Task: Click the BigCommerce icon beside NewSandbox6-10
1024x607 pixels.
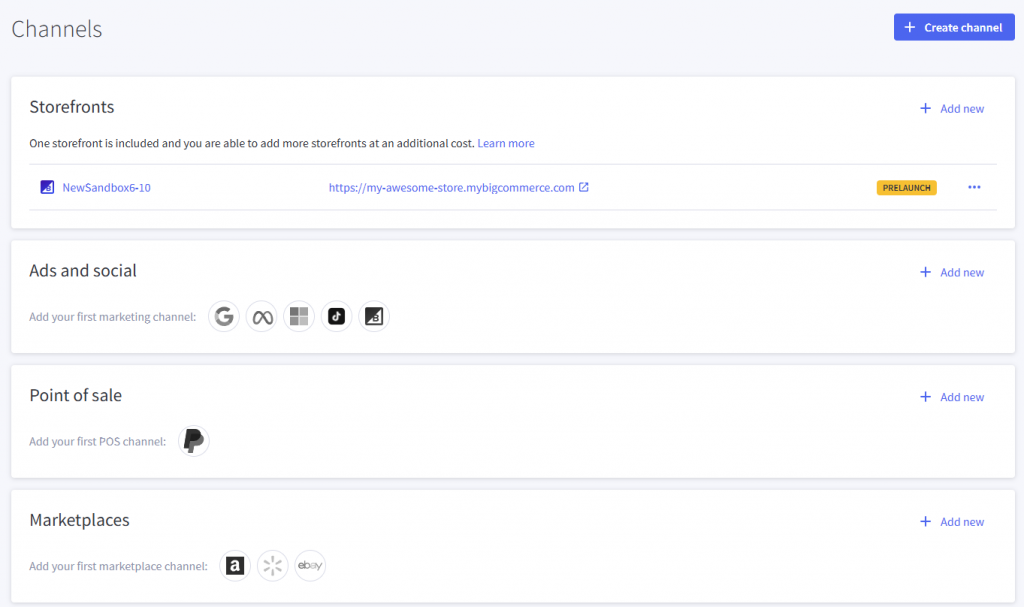Action: pos(47,188)
